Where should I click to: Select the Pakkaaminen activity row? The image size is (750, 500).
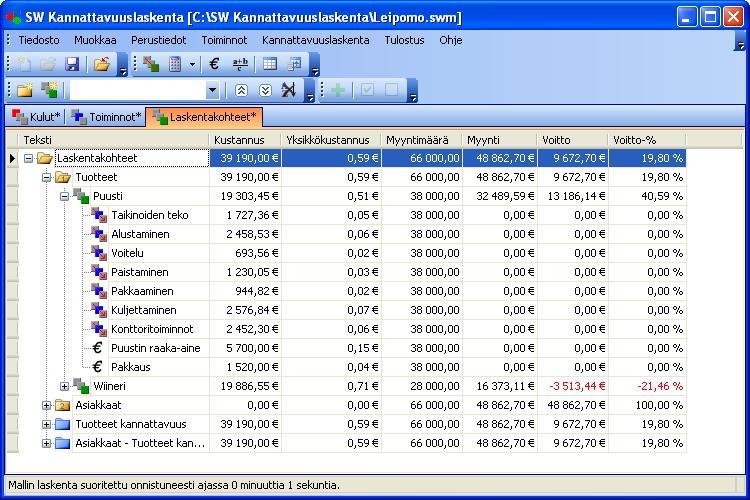pos(352,291)
